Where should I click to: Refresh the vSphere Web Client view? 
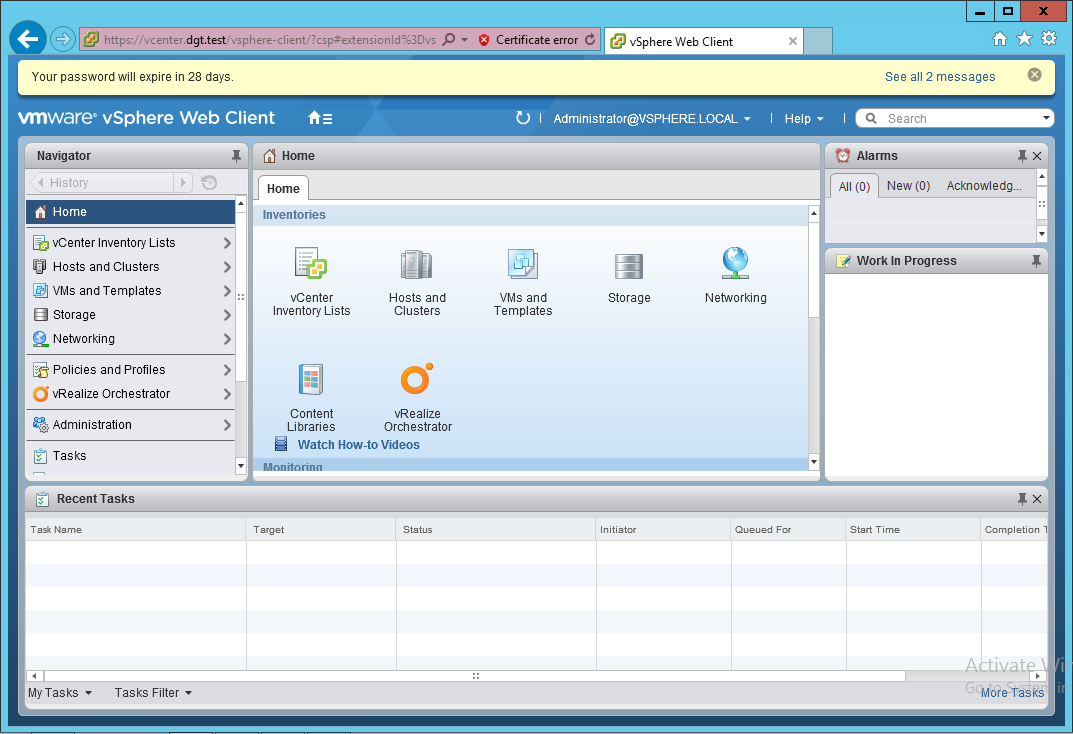tap(523, 118)
